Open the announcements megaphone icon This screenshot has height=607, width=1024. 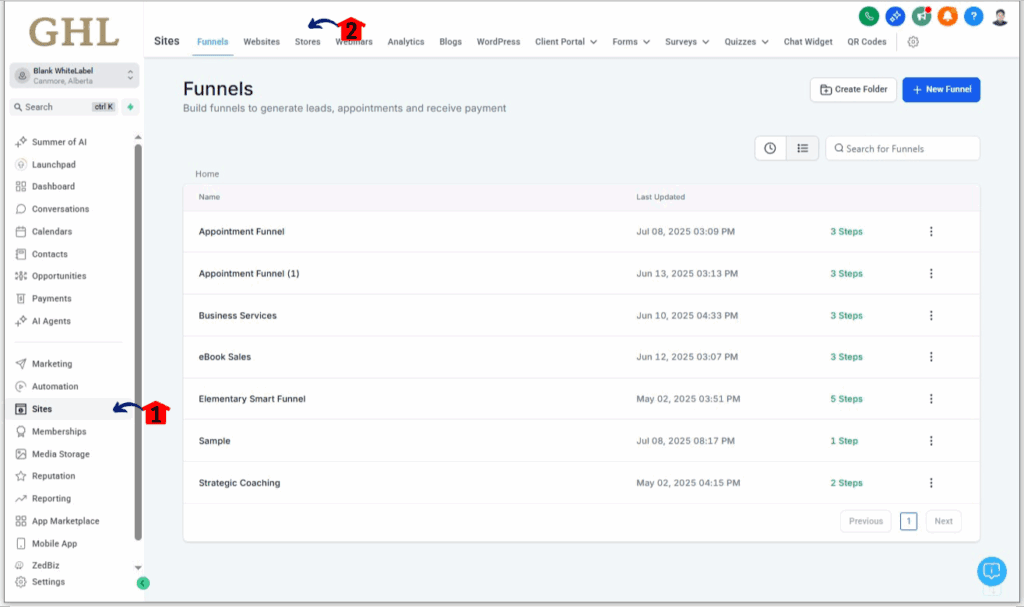(921, 16)
